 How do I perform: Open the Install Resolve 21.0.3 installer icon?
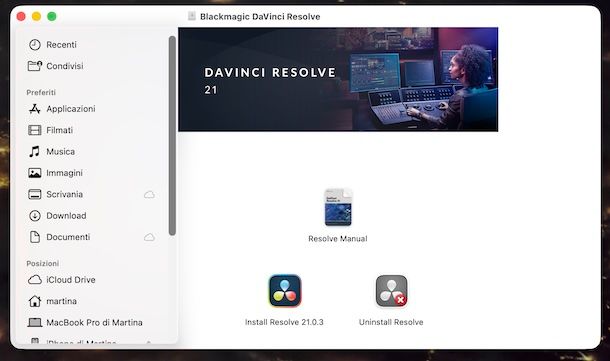[285, 291]
